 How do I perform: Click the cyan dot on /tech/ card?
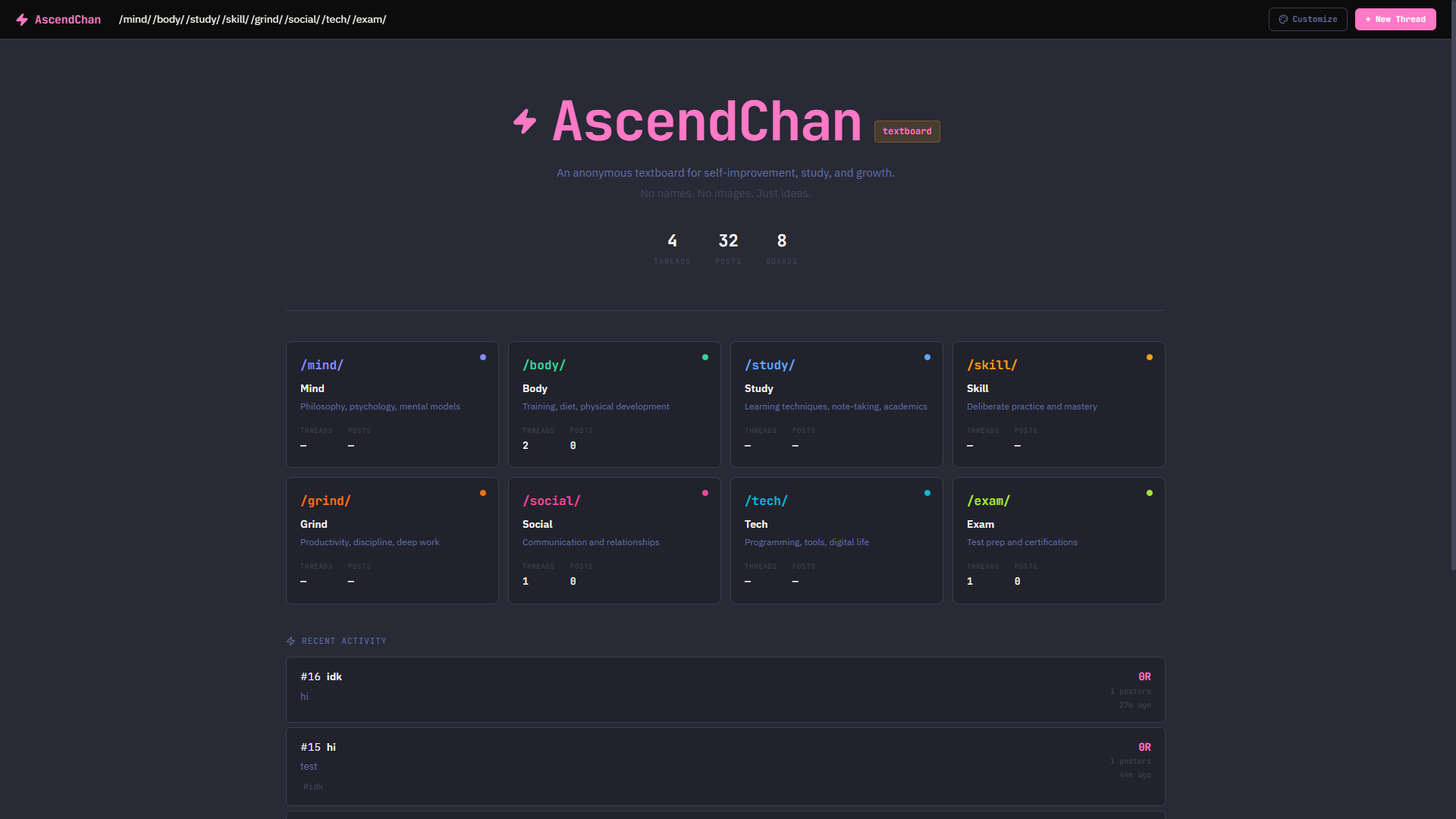[x=927, y=493]
